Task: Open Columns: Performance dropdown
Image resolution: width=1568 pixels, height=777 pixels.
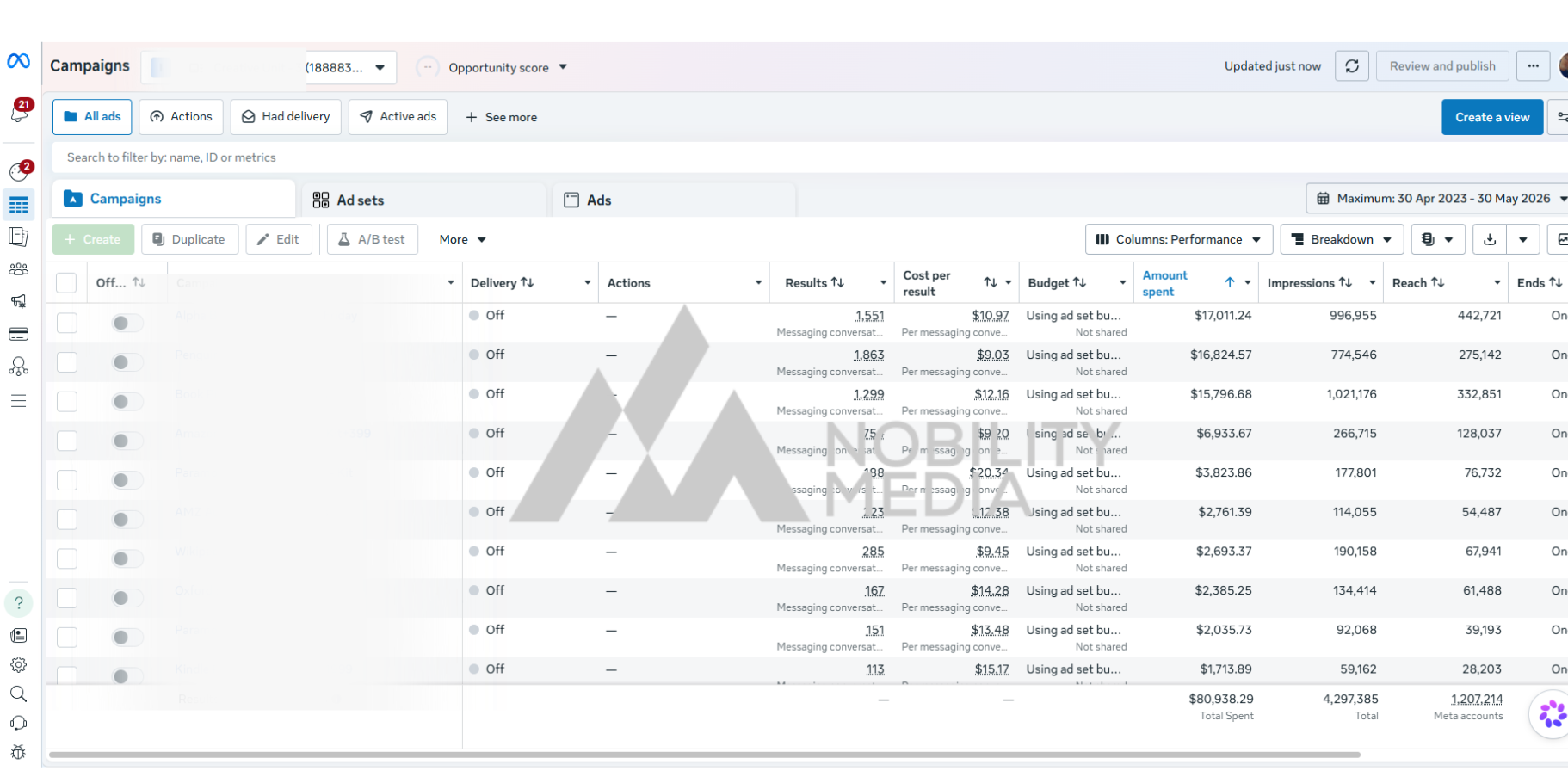Action: (x=1178, y=240)
